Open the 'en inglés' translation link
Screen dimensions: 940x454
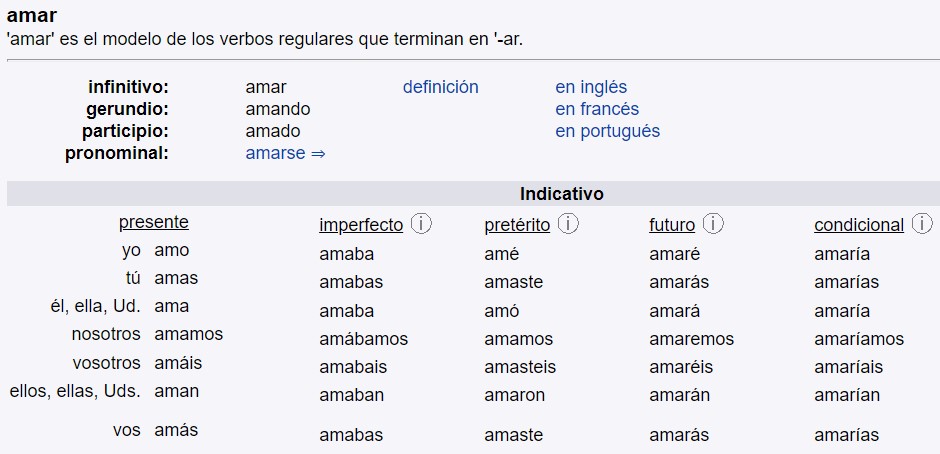coord(591,87)
